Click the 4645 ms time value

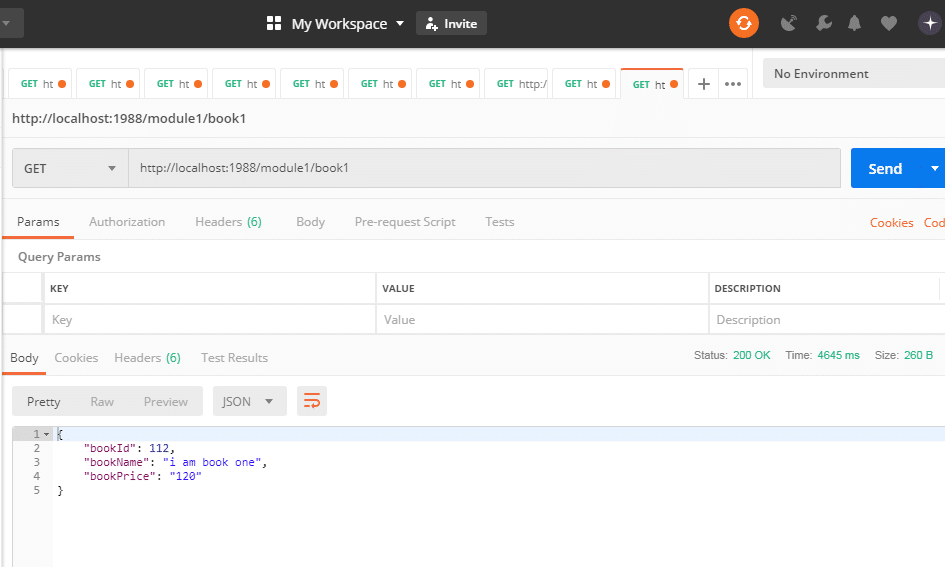click(838, 355)
